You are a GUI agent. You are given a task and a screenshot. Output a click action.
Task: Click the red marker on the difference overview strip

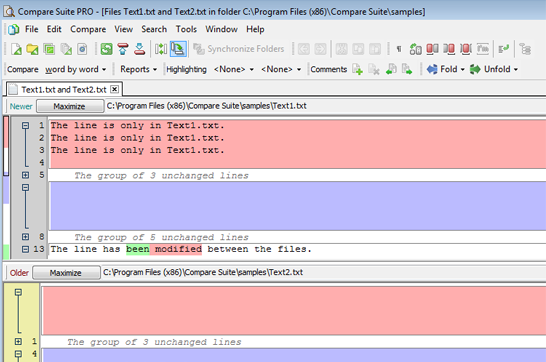[x=6, y=133]
